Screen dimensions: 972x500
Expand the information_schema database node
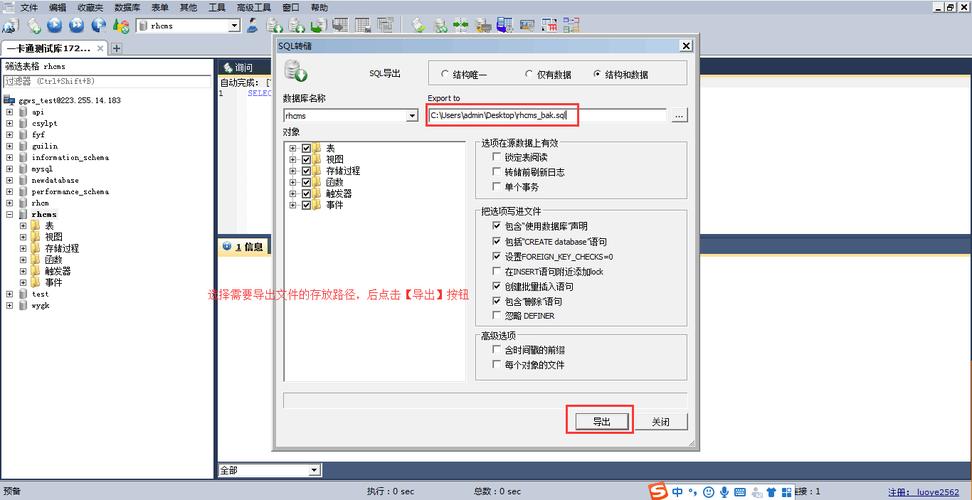coord(10,157)
